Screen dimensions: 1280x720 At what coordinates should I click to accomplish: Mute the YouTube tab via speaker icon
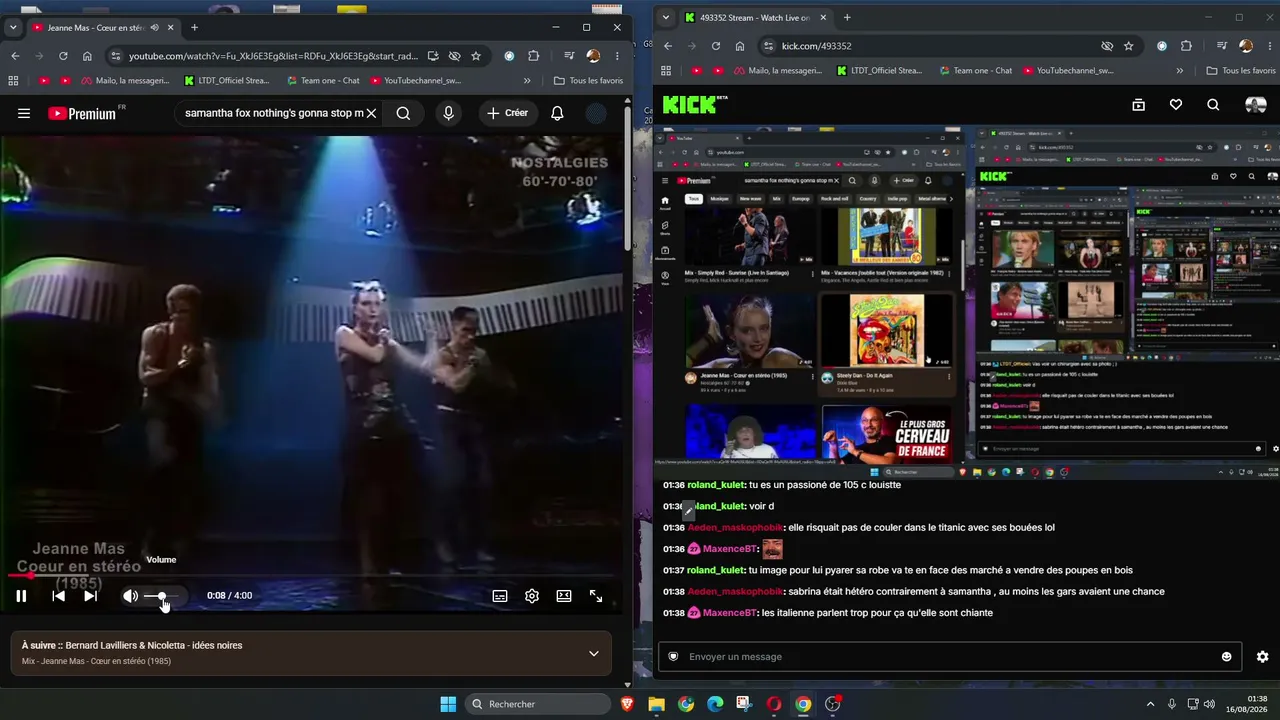(154, 27)
